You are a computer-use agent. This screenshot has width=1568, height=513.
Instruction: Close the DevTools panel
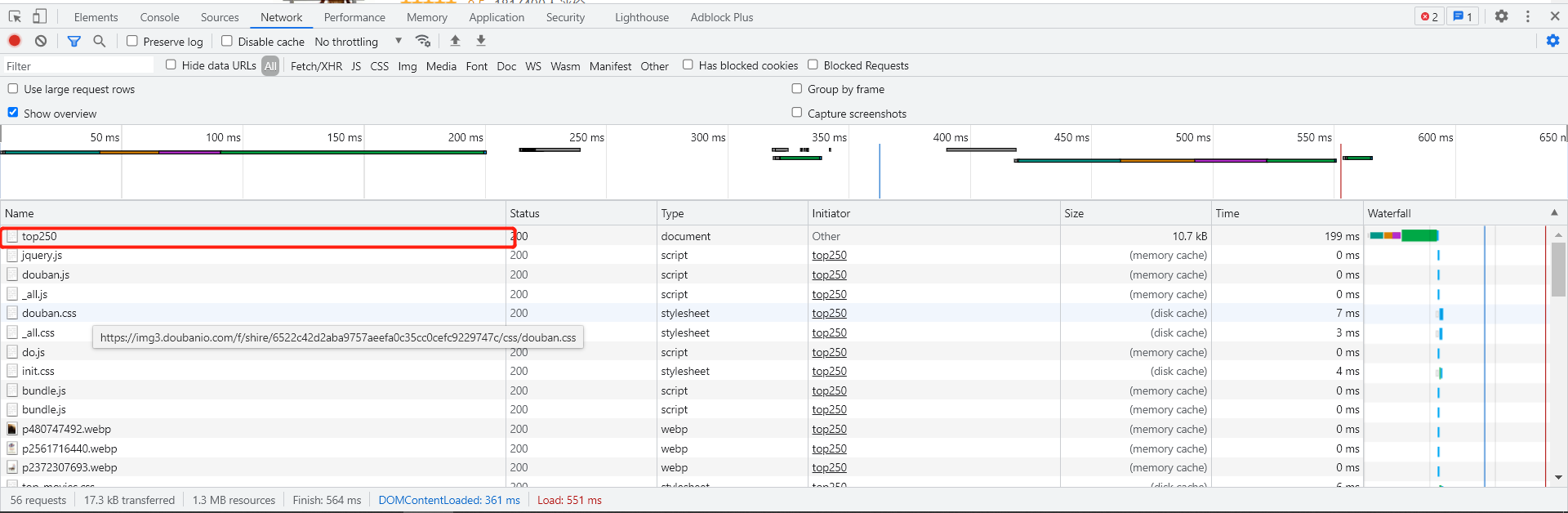point(1555,16)
